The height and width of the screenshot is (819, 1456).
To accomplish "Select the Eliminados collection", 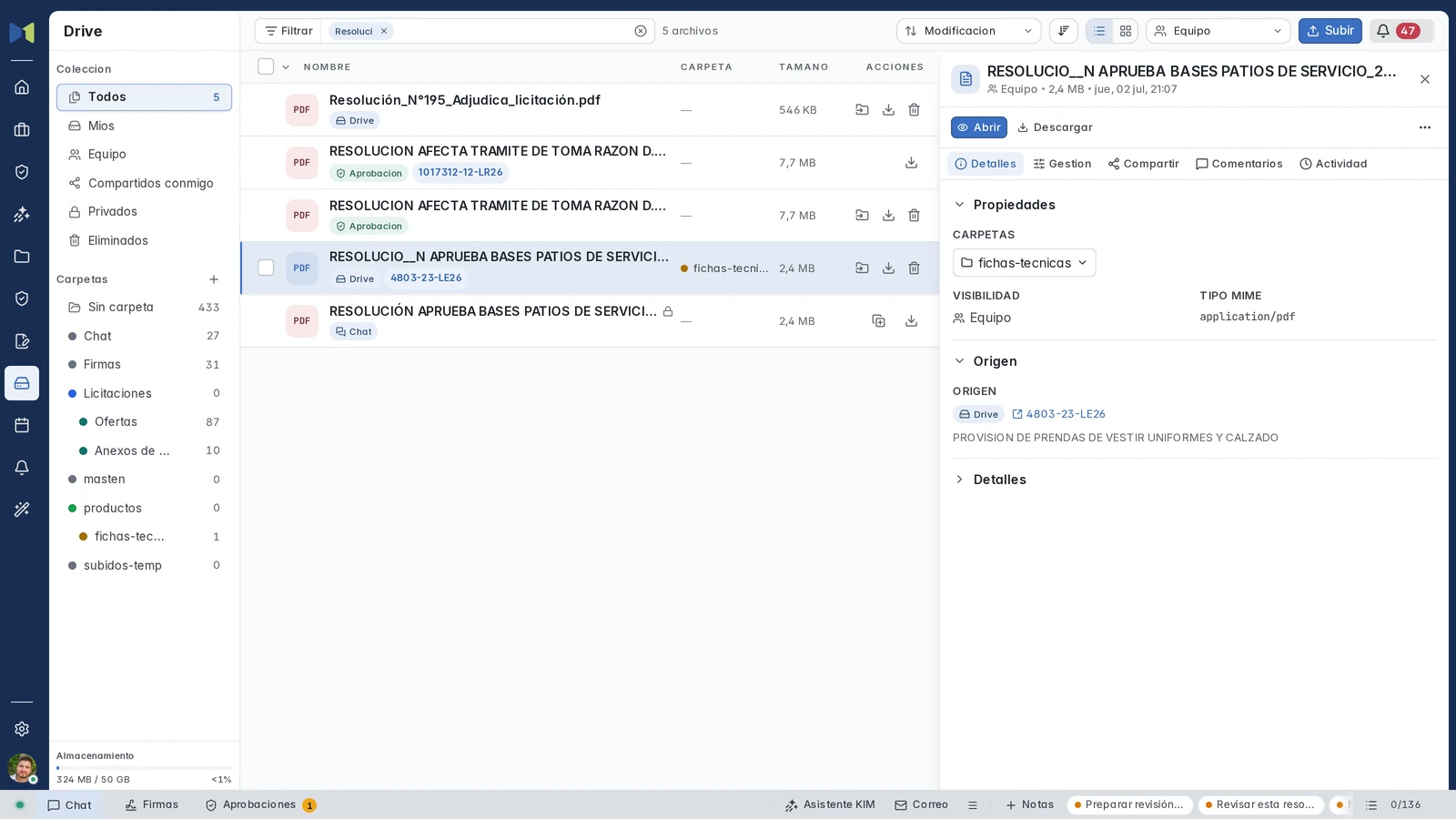I will pos(144,240).
